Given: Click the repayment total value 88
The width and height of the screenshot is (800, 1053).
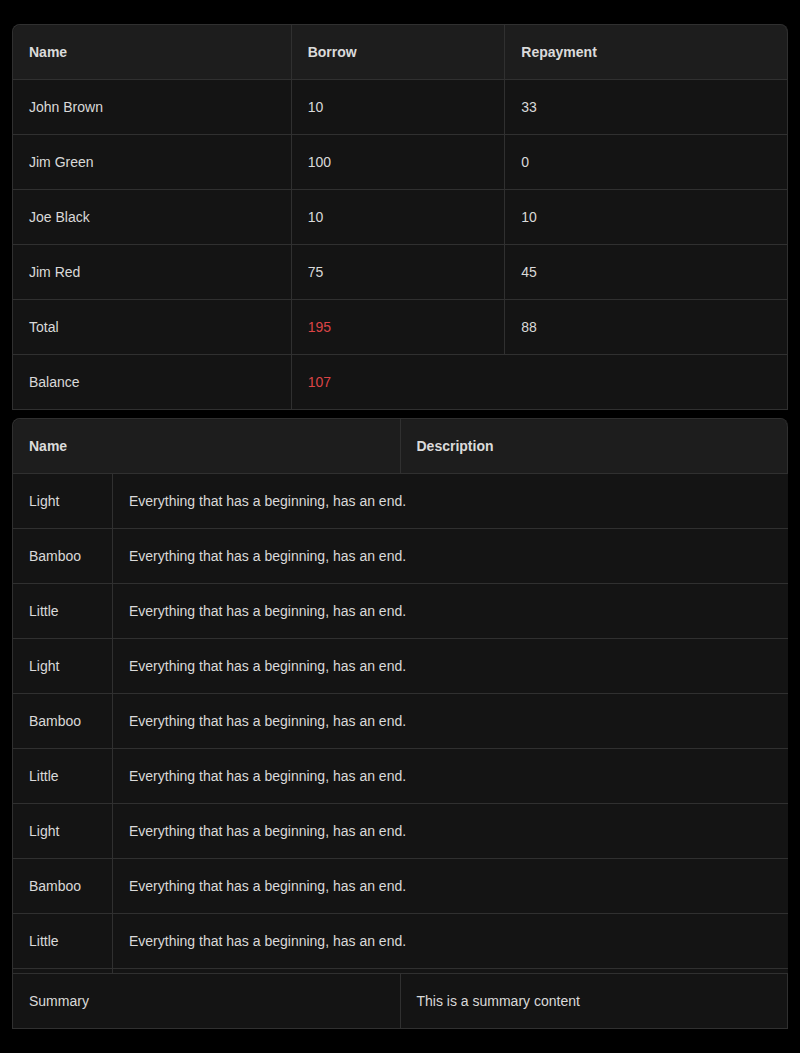Looking at the screenshot, I should (529, 327).
